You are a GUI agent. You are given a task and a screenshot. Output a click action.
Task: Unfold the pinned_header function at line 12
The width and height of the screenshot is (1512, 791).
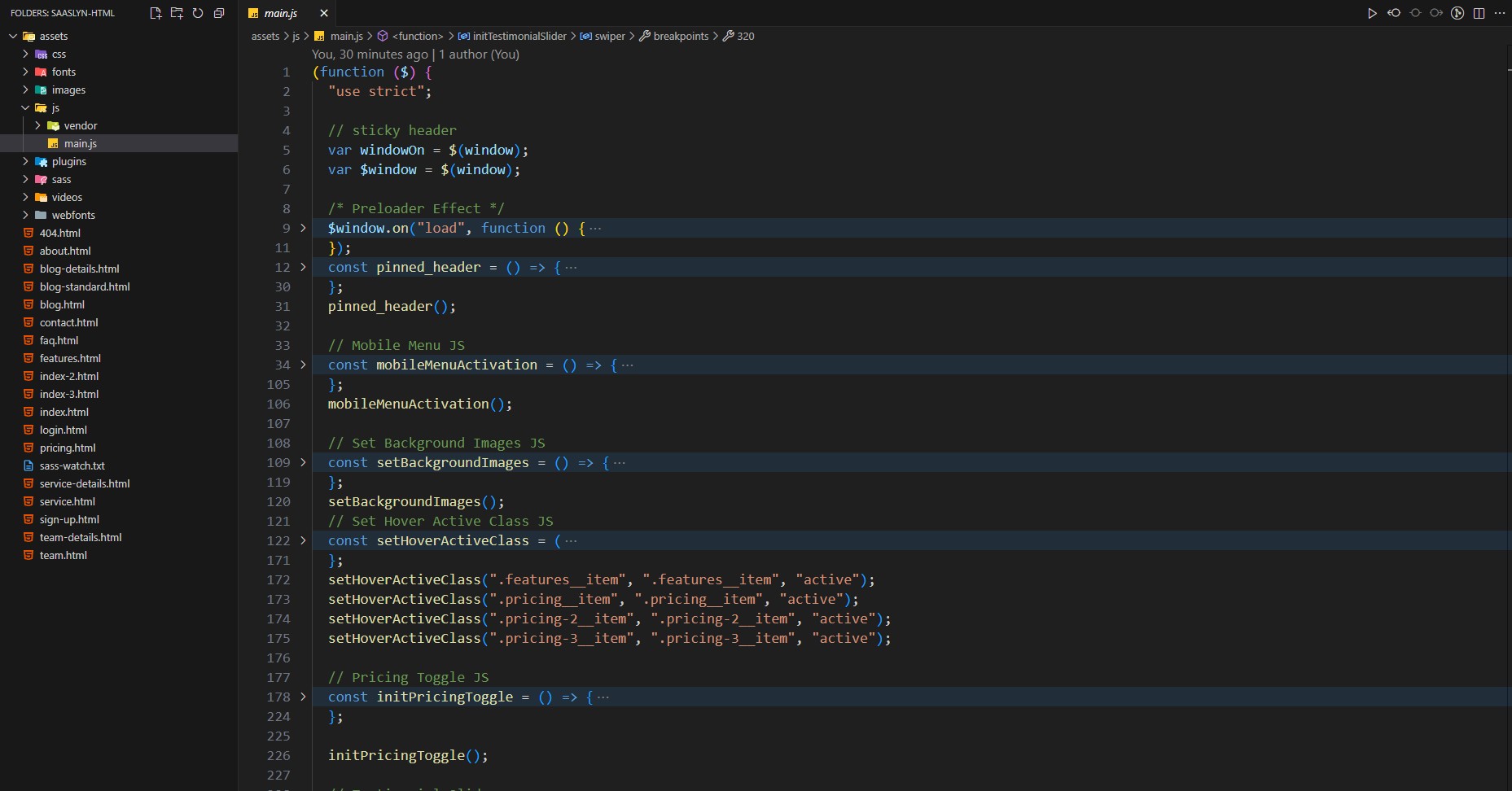pyautogui.click(x=303, y=267)
